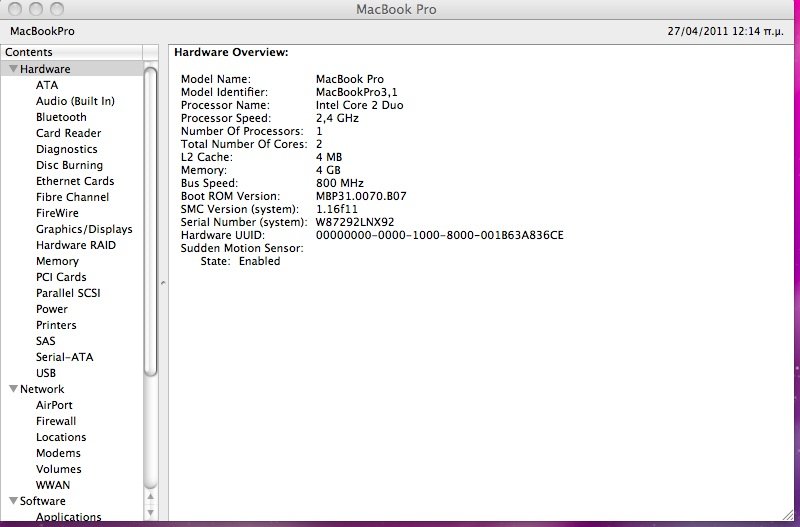Show Ethernet Cards information
Image resolution: width=800 pixels, height=527 pixels.
pyautogui.click(x=75, y=181)
